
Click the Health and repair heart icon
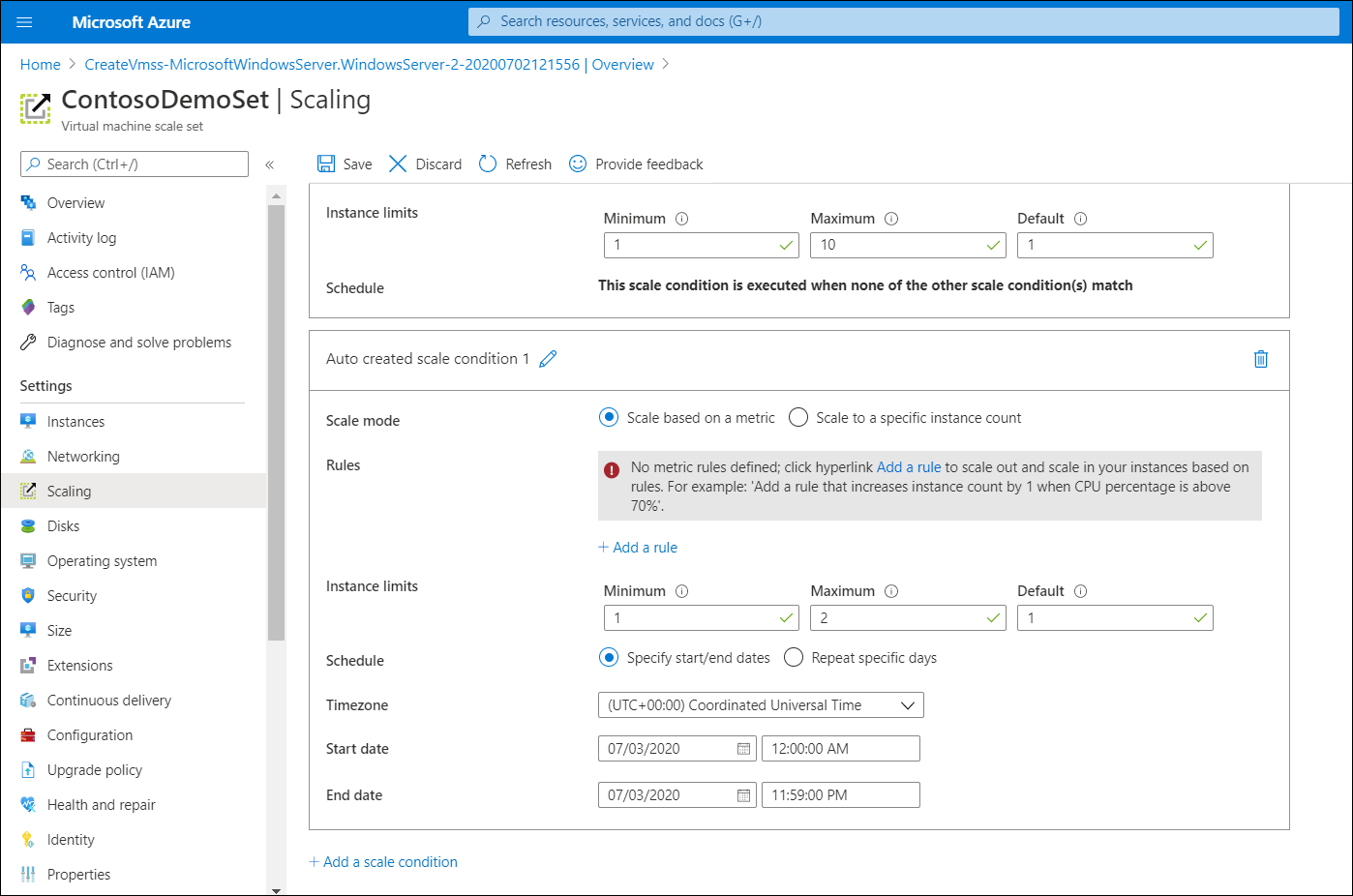point(28,804)
